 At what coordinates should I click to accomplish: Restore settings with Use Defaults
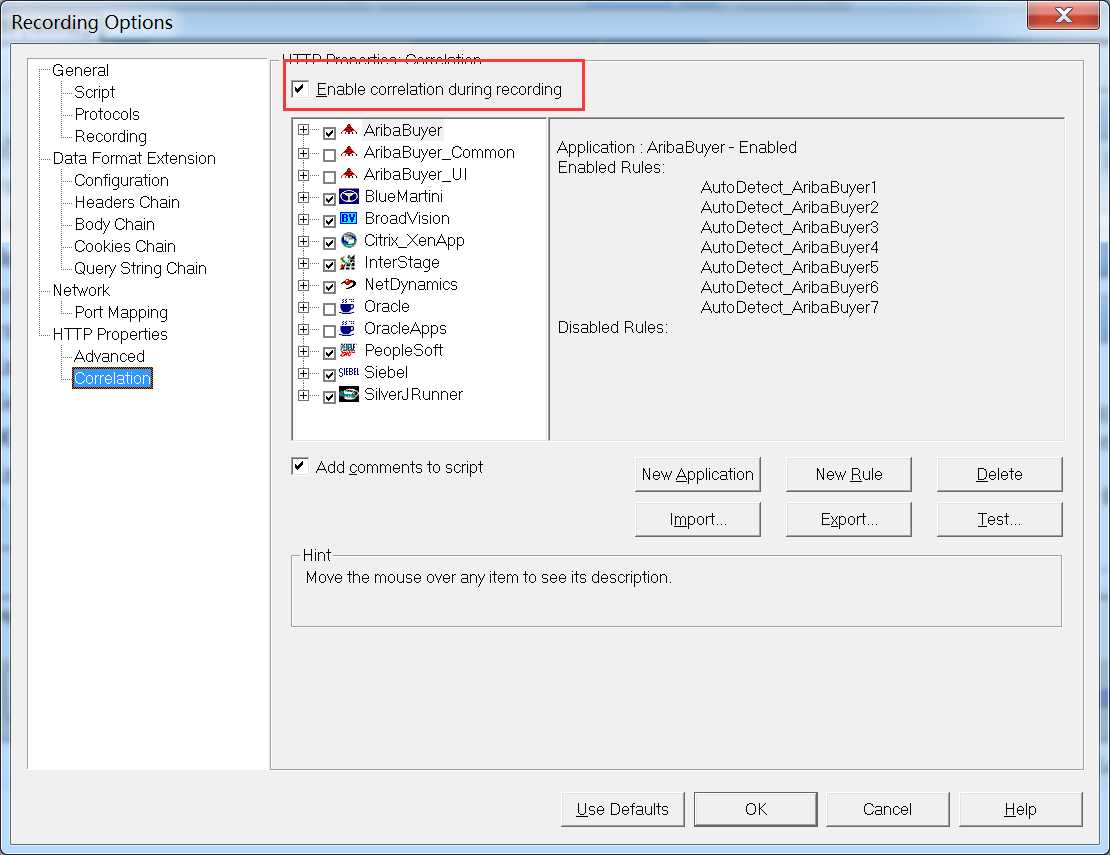point(622,809)
